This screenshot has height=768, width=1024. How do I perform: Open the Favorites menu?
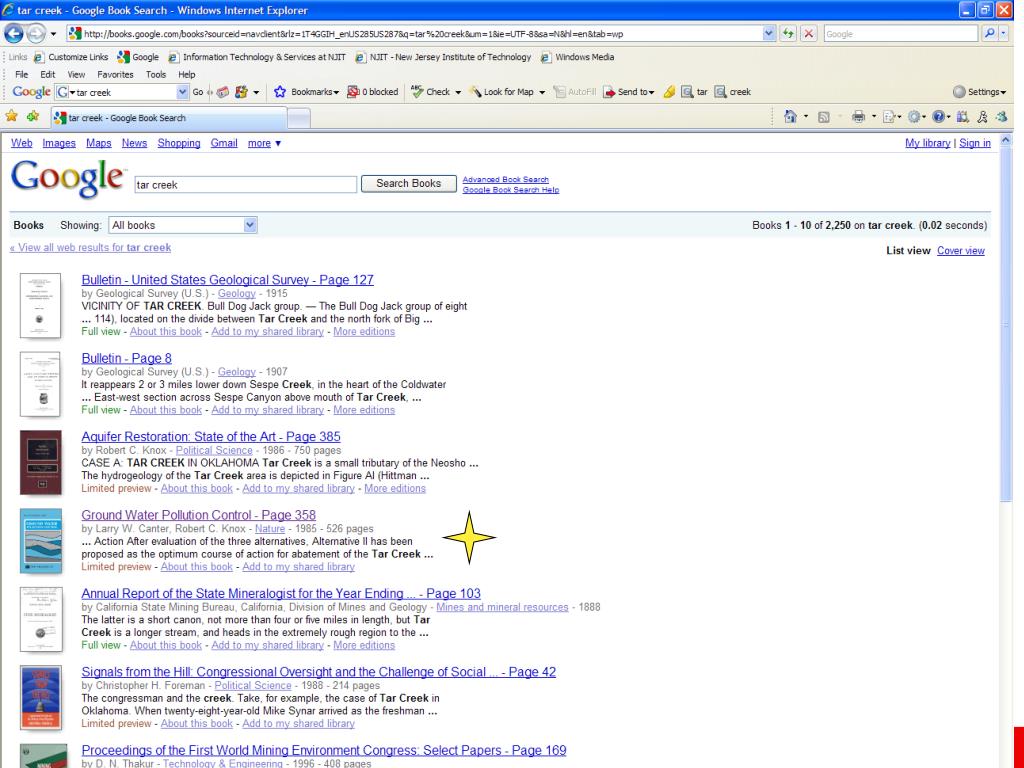coord(115,74)
